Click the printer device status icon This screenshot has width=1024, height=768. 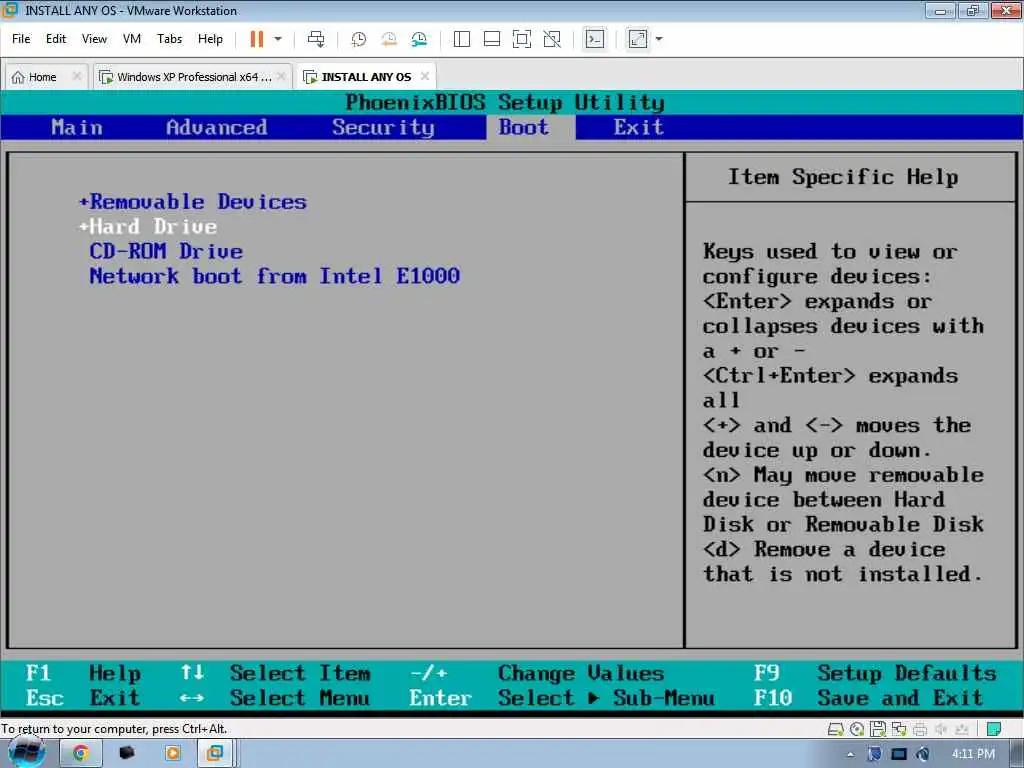point(920,729)
